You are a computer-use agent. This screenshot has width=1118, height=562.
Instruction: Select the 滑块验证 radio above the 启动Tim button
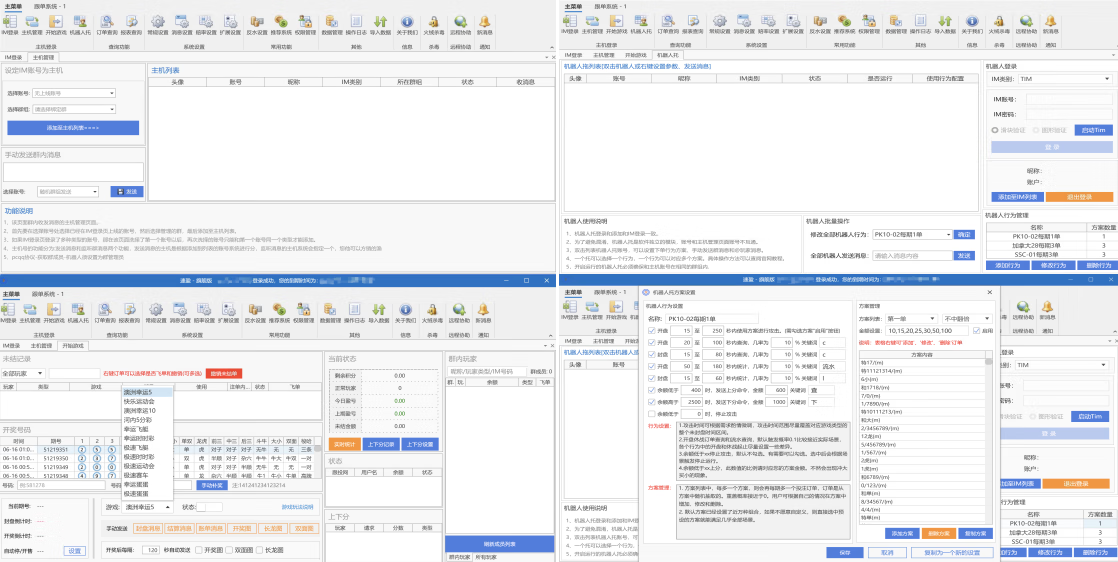pyautogui.click(x=995, y=130)
